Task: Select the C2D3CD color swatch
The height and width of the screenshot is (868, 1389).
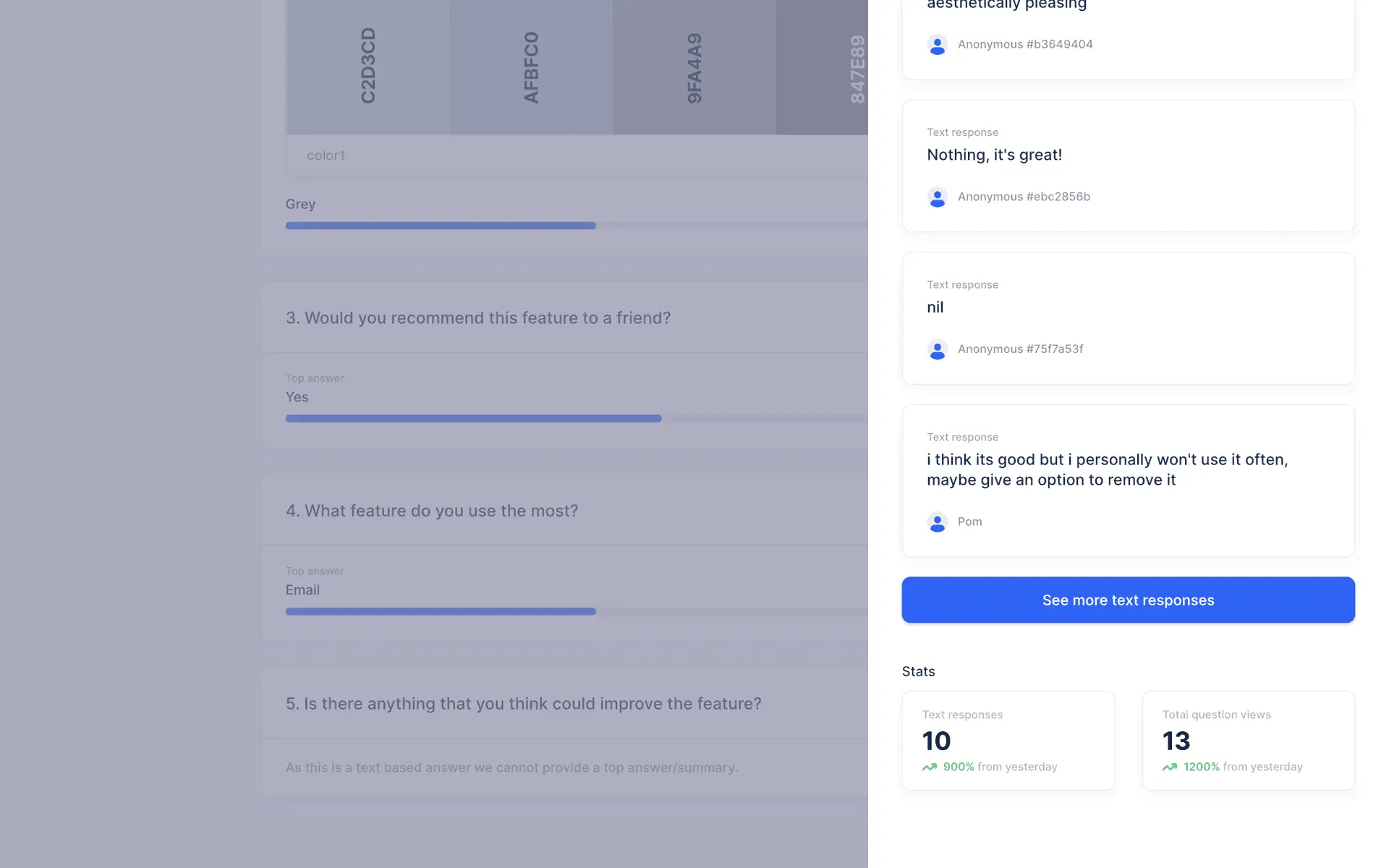Action: point(368,67)
